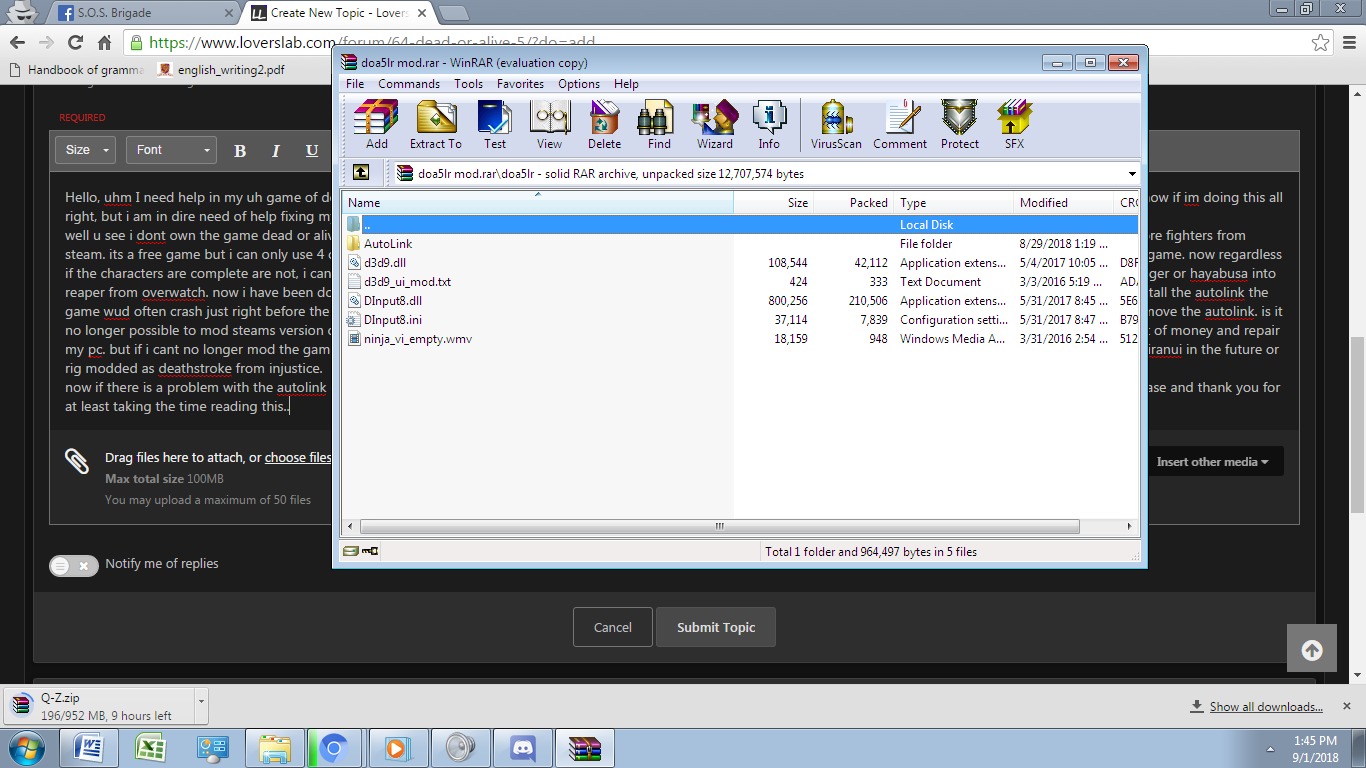The width and height of the screenshot is (1366, 768).
Task: Open the View tool in WinRAR
Action: [x=549, y=125]
